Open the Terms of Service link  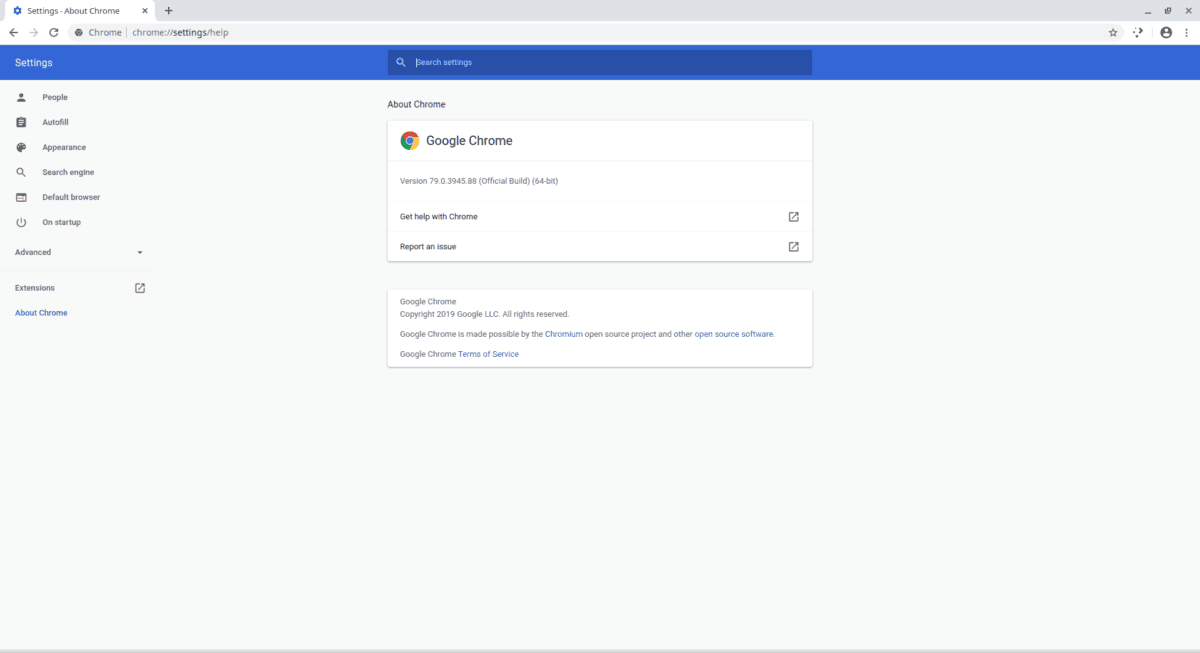click(x=488, y=354)
